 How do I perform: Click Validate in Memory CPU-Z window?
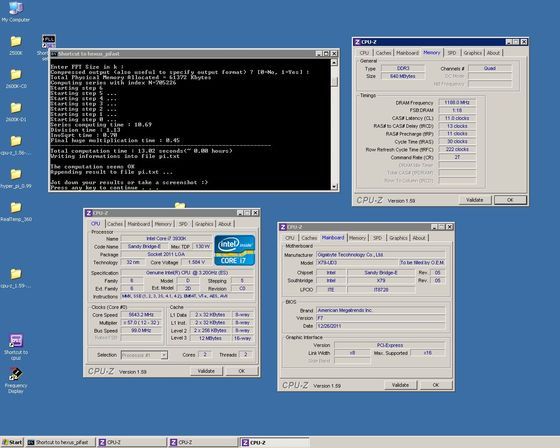475,200
